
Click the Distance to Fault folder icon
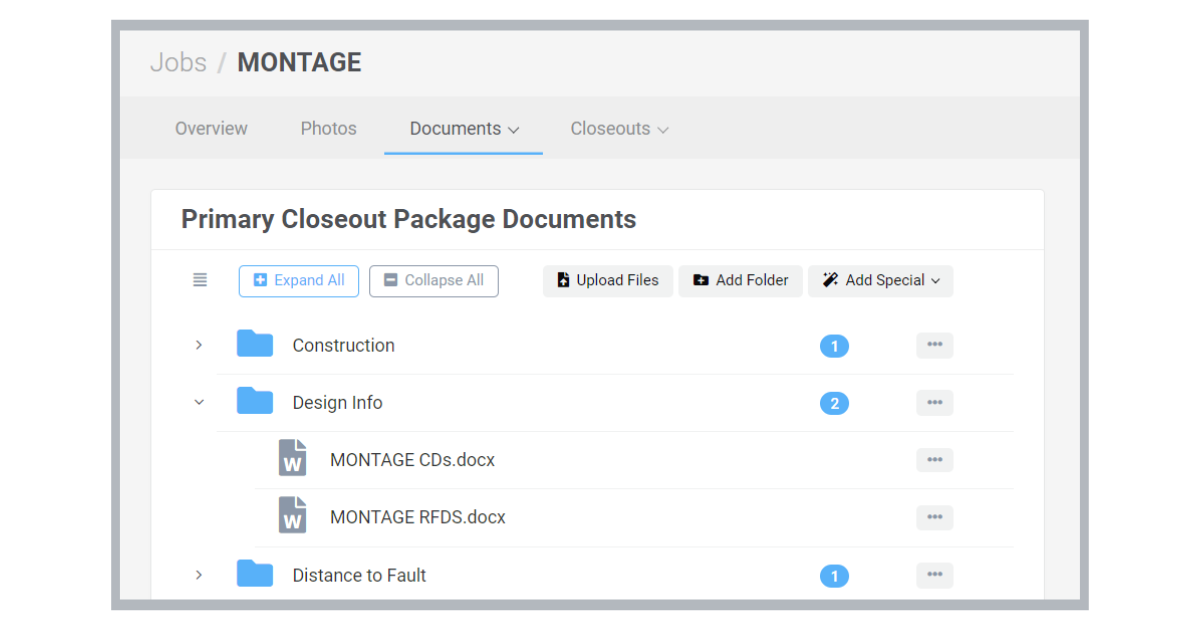(255, 574)
